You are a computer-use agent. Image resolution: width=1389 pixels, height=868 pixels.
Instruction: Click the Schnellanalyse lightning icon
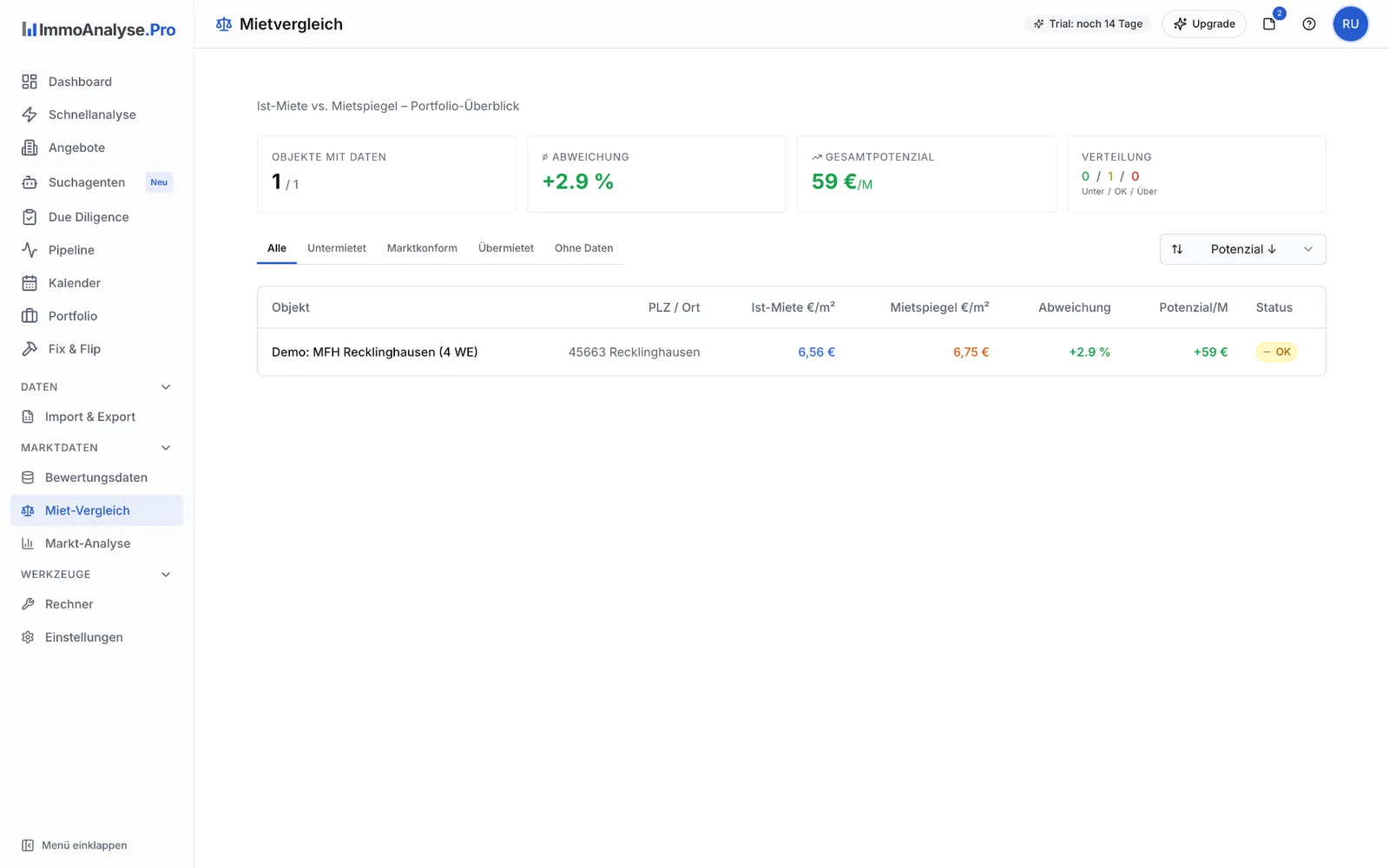coord(30,115)
